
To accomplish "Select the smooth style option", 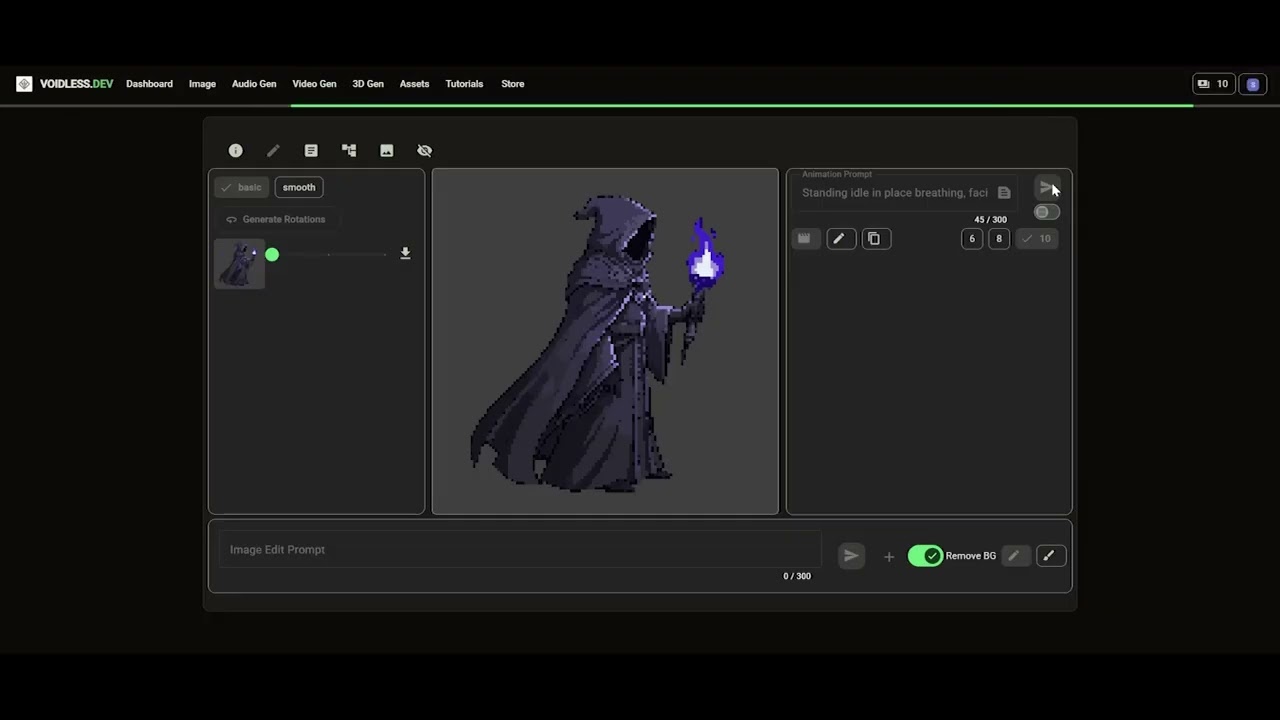I will pyautogui.click(x=299, y=187).
